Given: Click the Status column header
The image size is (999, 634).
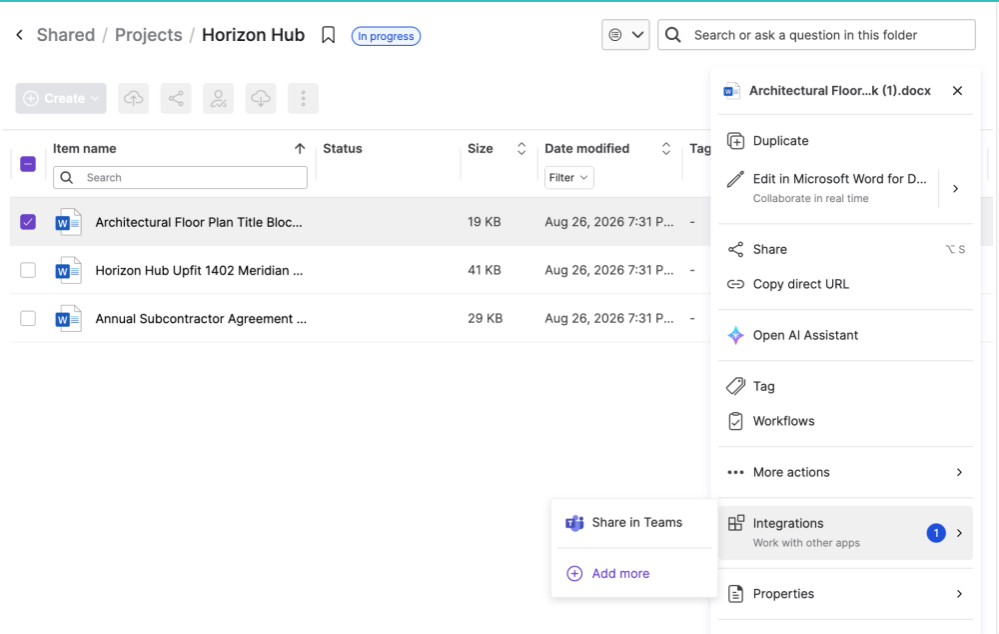Looking at the screenshot, I should point(343,148).
